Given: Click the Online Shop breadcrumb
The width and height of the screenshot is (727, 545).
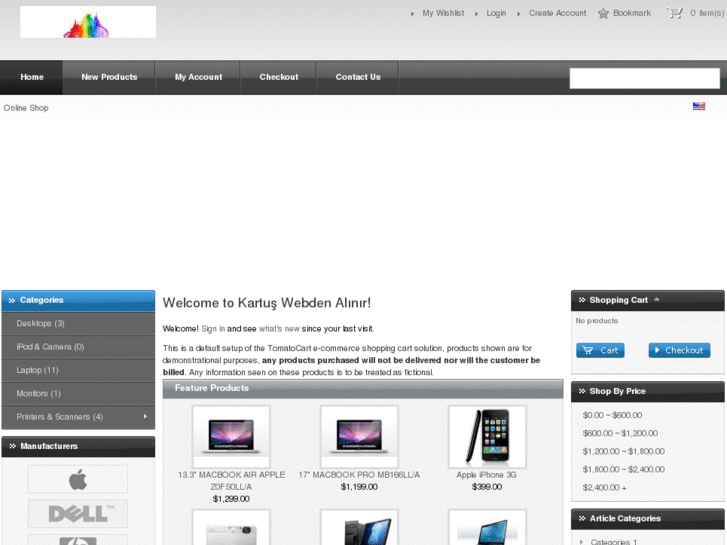Looking at the screenshot, I should click(x=26, y=108).
